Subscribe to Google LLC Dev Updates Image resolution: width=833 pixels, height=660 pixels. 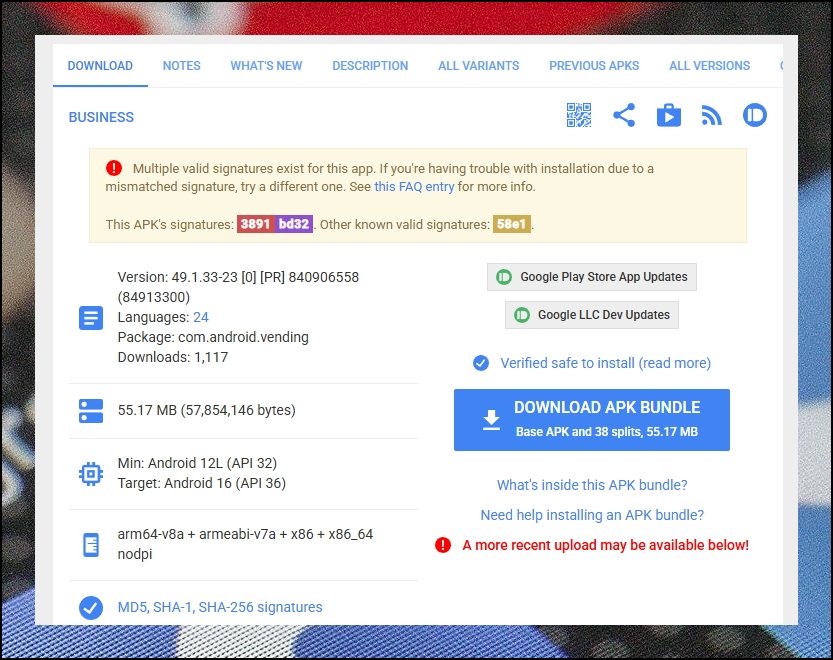pyautogui.click(x=592, y=315)
